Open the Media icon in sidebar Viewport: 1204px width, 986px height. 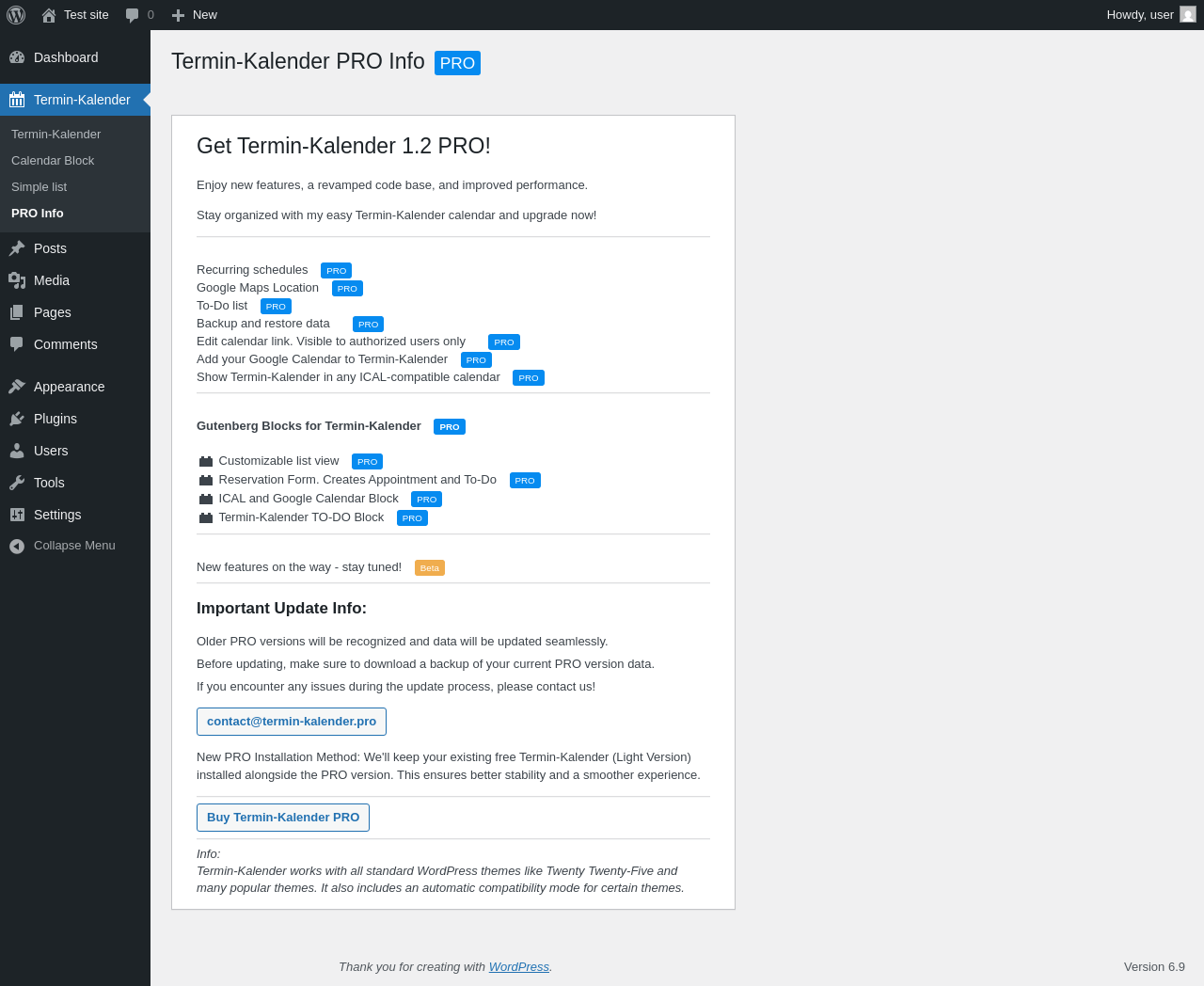coord(17,280)
